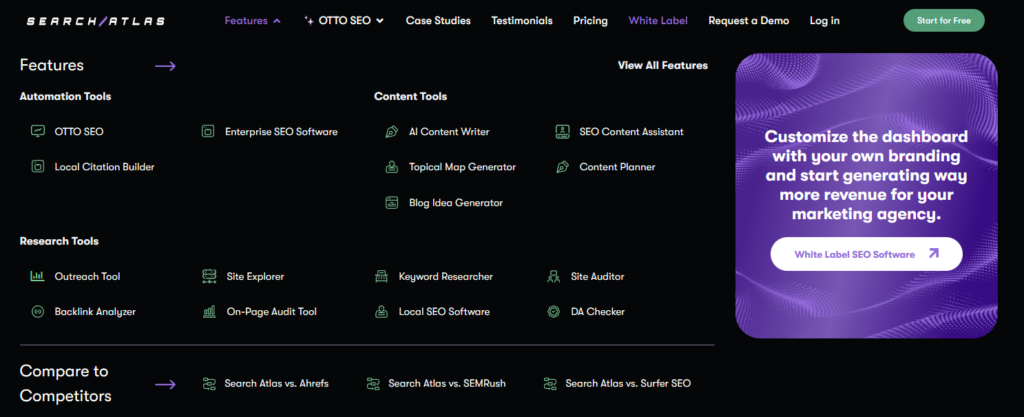Click the Enterprise SEO Software icon
The image size is (1024, 417).
(x=208, y=131)
